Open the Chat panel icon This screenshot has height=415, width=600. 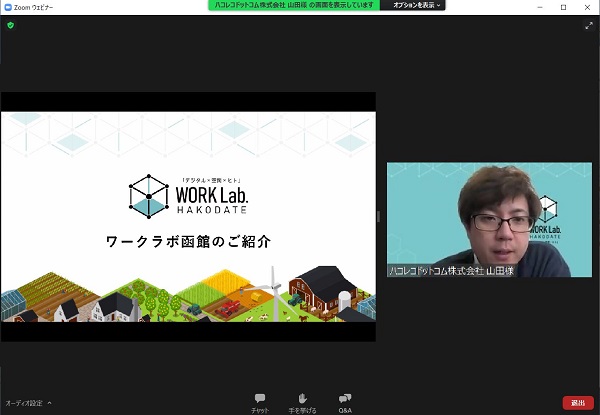(260, 399)
